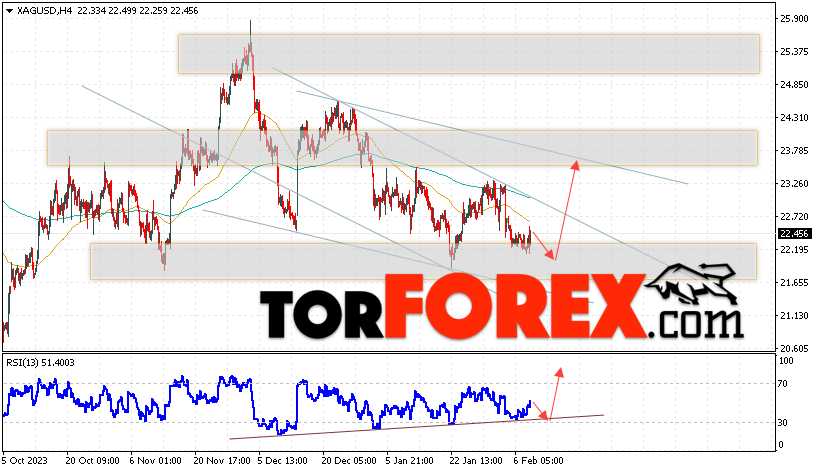The height and width of the screenshot is (472, 816).
Task: Select the 20 Nov 17:00 time label
Action: pos(220,461)
